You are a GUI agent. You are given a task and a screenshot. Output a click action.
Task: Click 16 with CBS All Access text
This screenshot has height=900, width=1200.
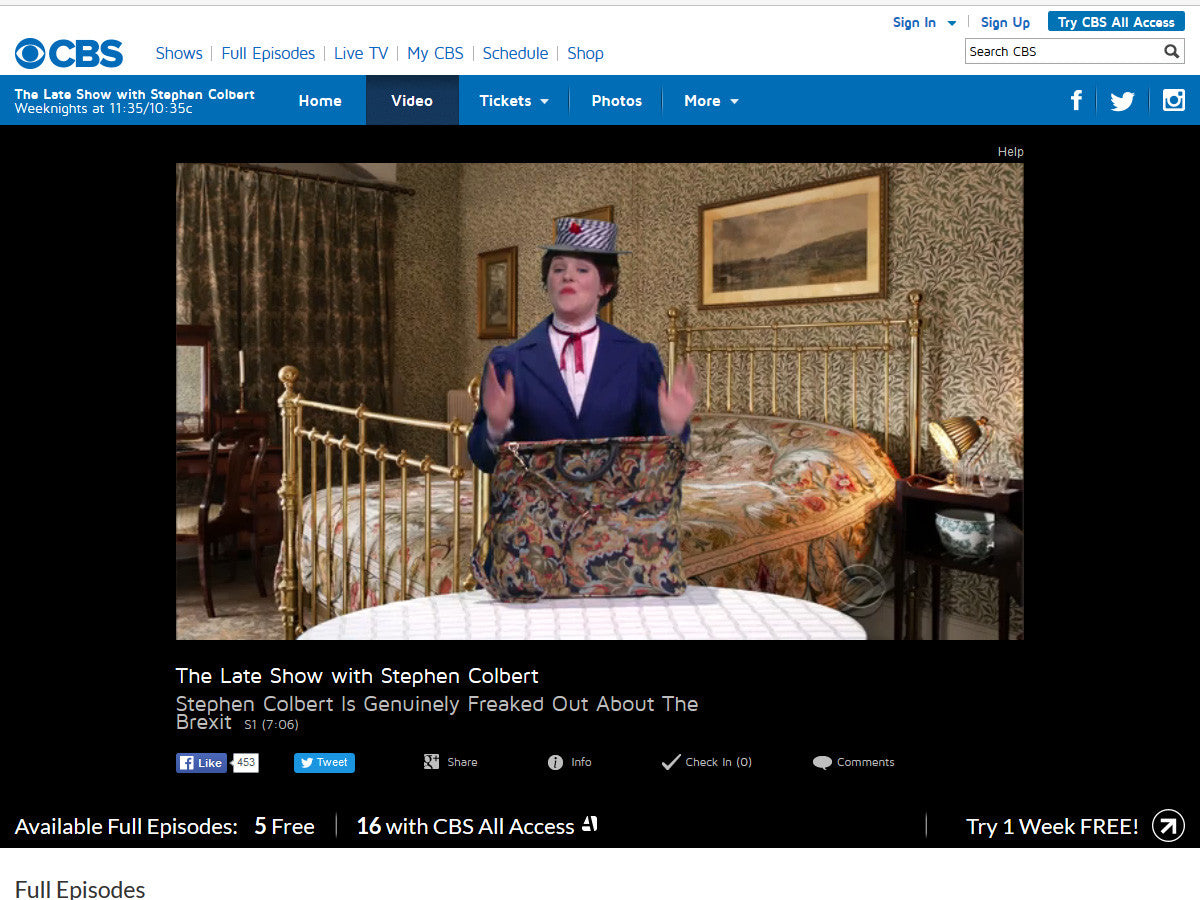pyautogui.click(x=465, y=826)
